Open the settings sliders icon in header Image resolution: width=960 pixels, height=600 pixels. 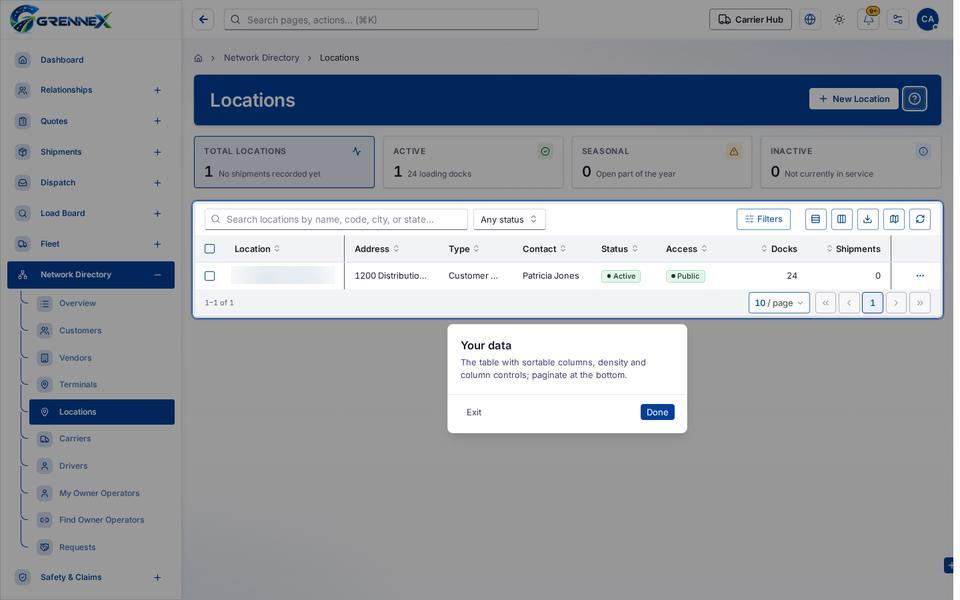click(898, 20)
